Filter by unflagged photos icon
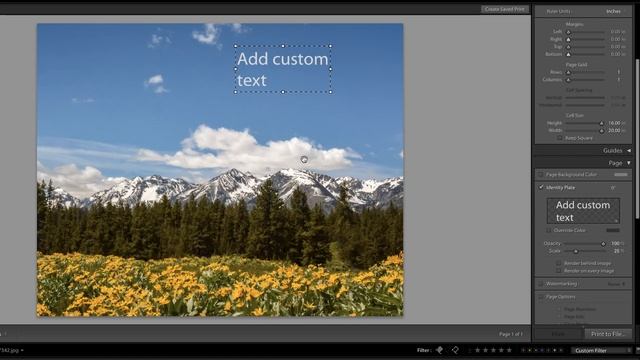Screen dimensions: 640x360 (x=455, y=350)
